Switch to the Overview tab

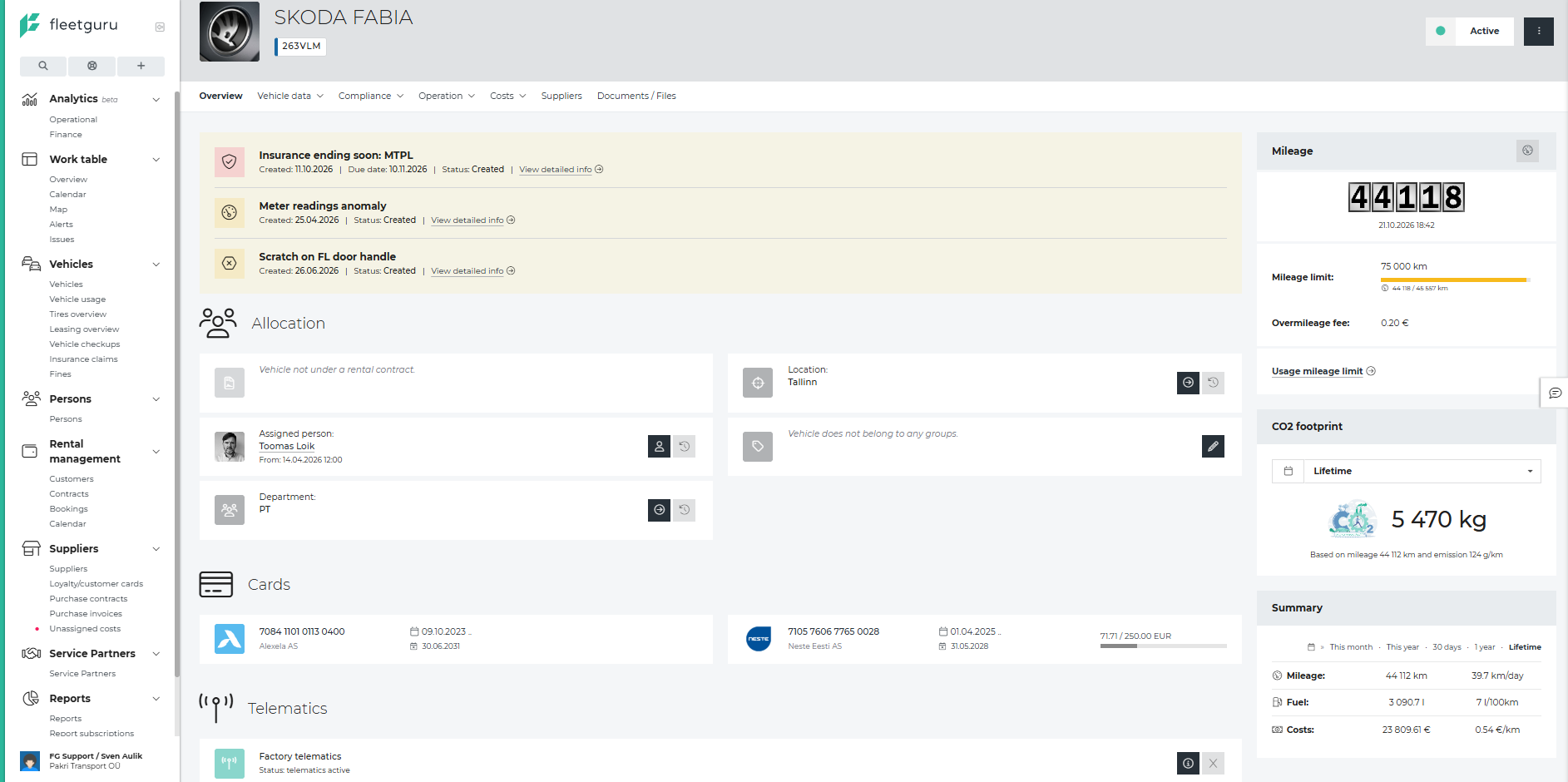click(220, 96)
